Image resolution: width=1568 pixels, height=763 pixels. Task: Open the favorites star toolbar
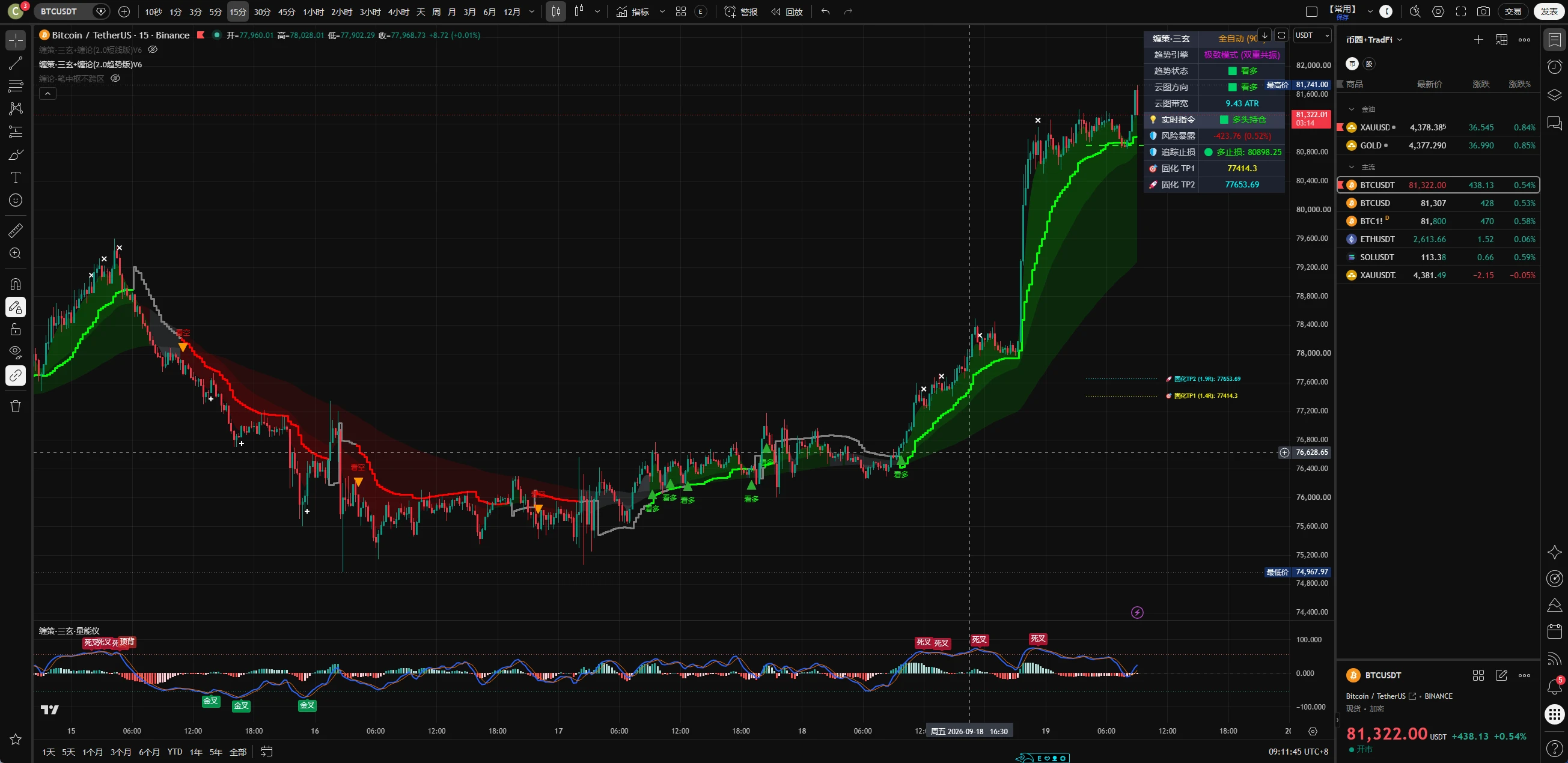coord(16,740)
